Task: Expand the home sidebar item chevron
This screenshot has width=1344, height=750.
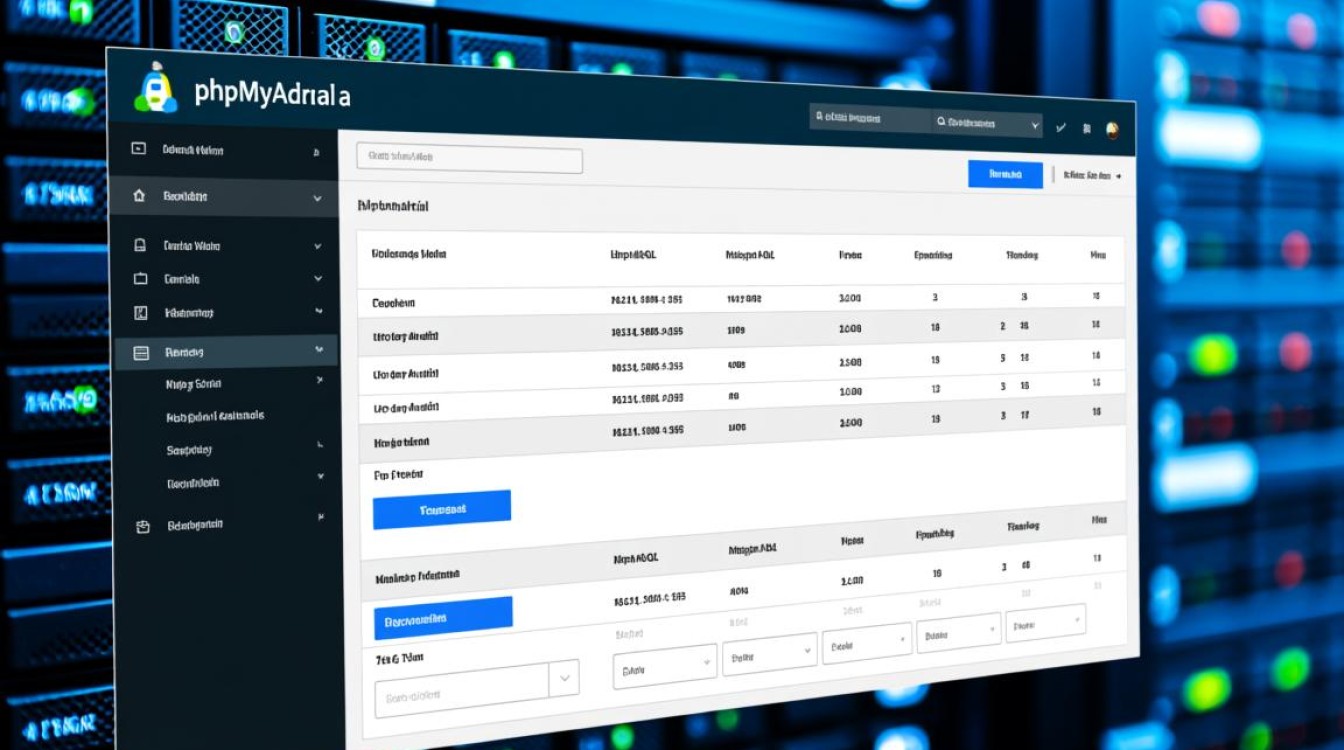Action: pos(317,199)
